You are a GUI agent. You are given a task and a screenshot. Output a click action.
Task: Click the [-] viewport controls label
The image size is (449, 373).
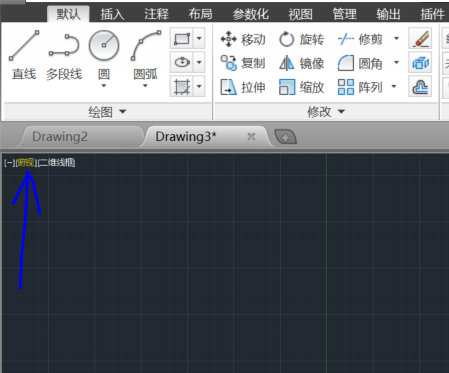pyautogui.click(x=9, y=163)
